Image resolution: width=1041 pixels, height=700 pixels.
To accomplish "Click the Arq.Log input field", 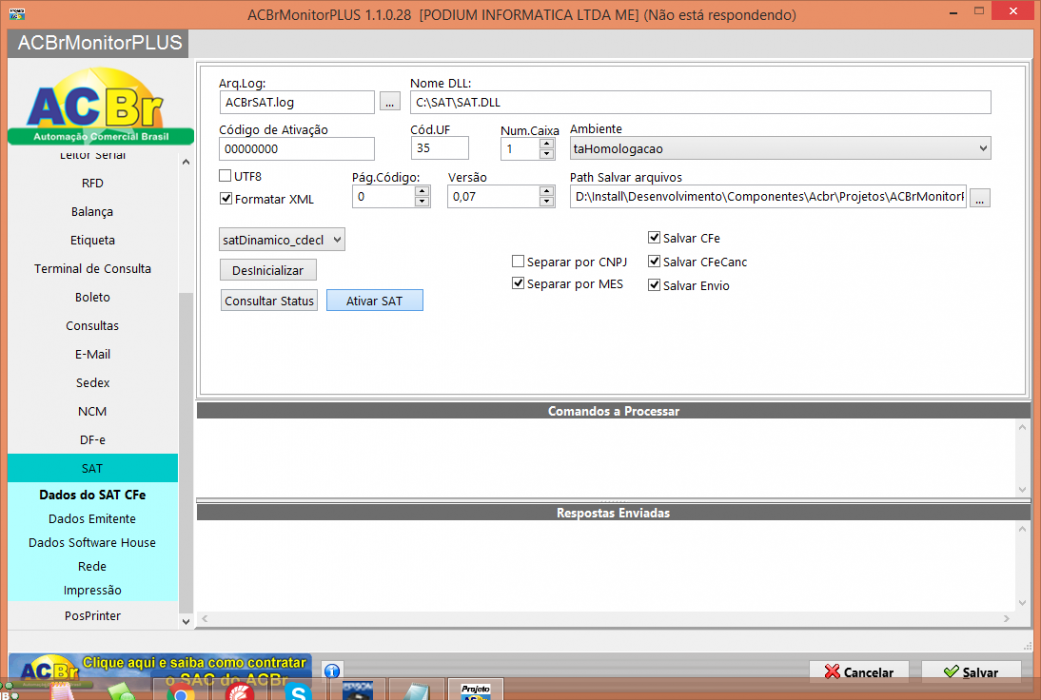I will coord(297,102).
